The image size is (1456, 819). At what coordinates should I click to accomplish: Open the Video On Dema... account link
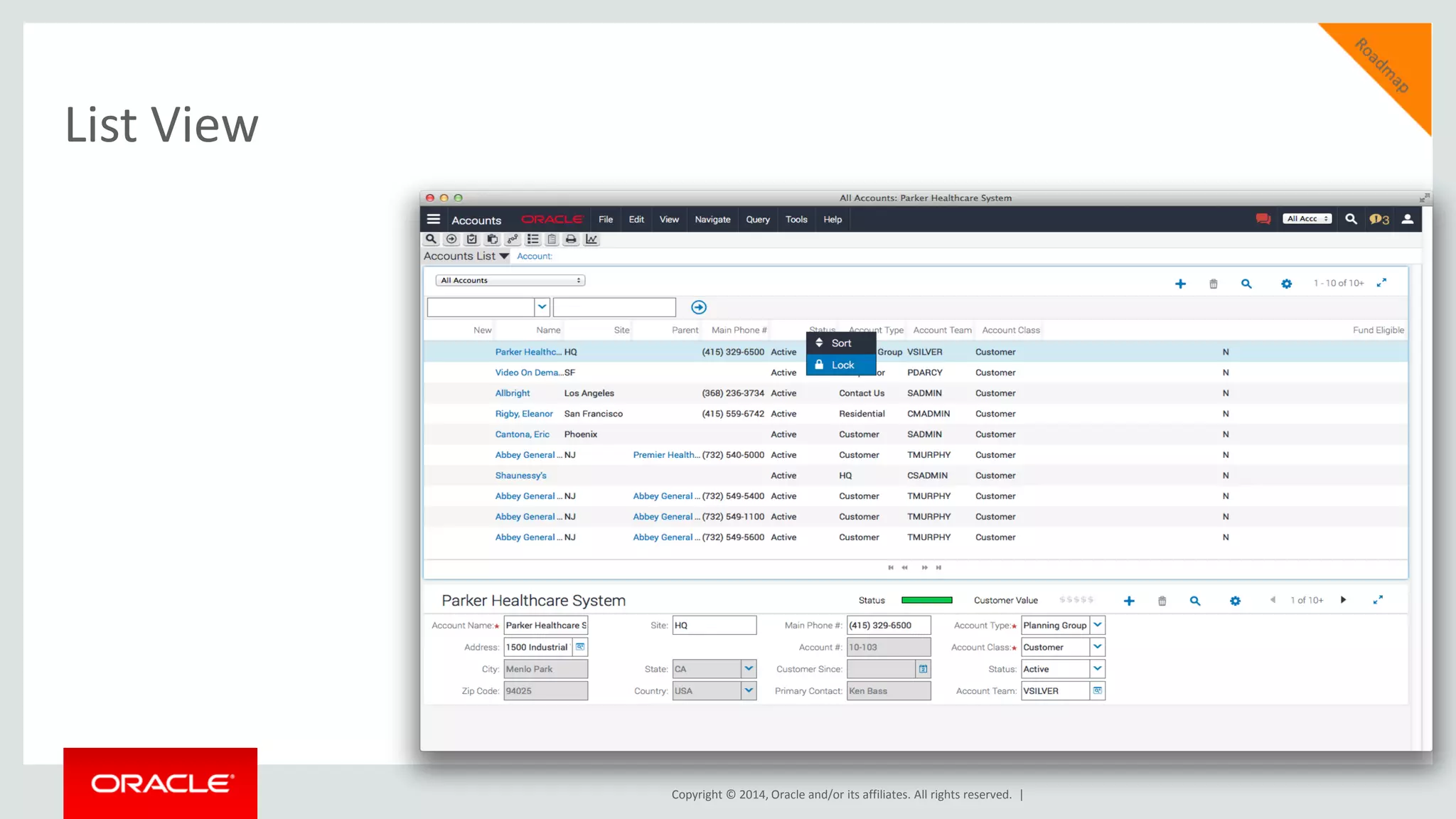coord(529,373)
